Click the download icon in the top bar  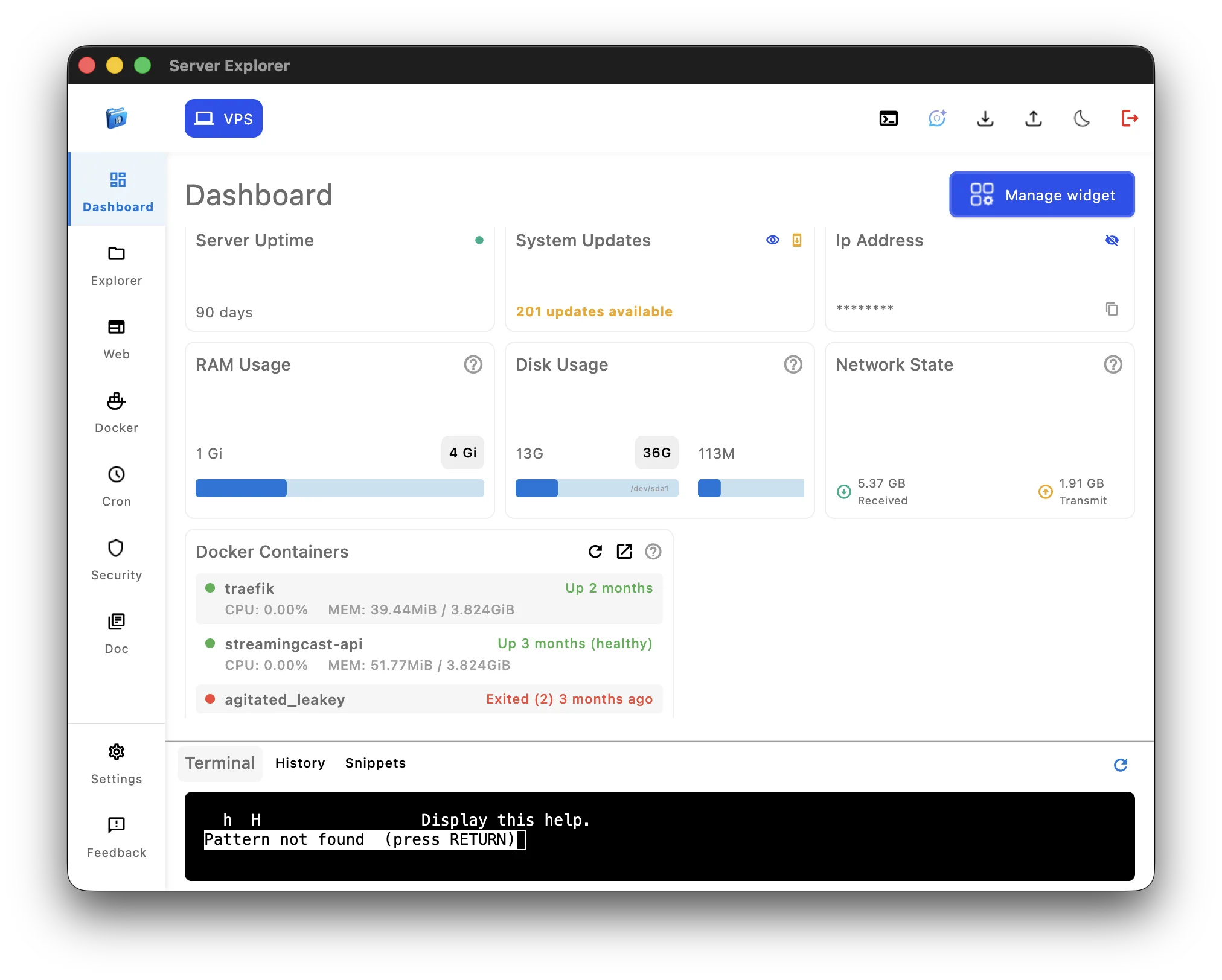tap(985, 118)
